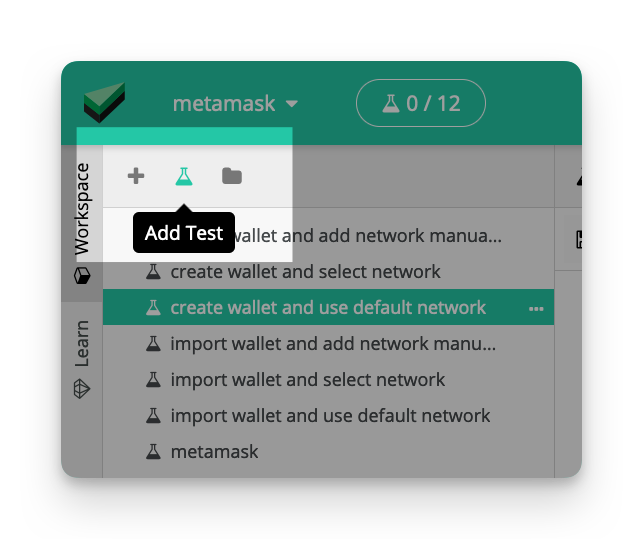Select import wallet and select network test
Screen dimensions: 643x539
(x=328, y=379)
